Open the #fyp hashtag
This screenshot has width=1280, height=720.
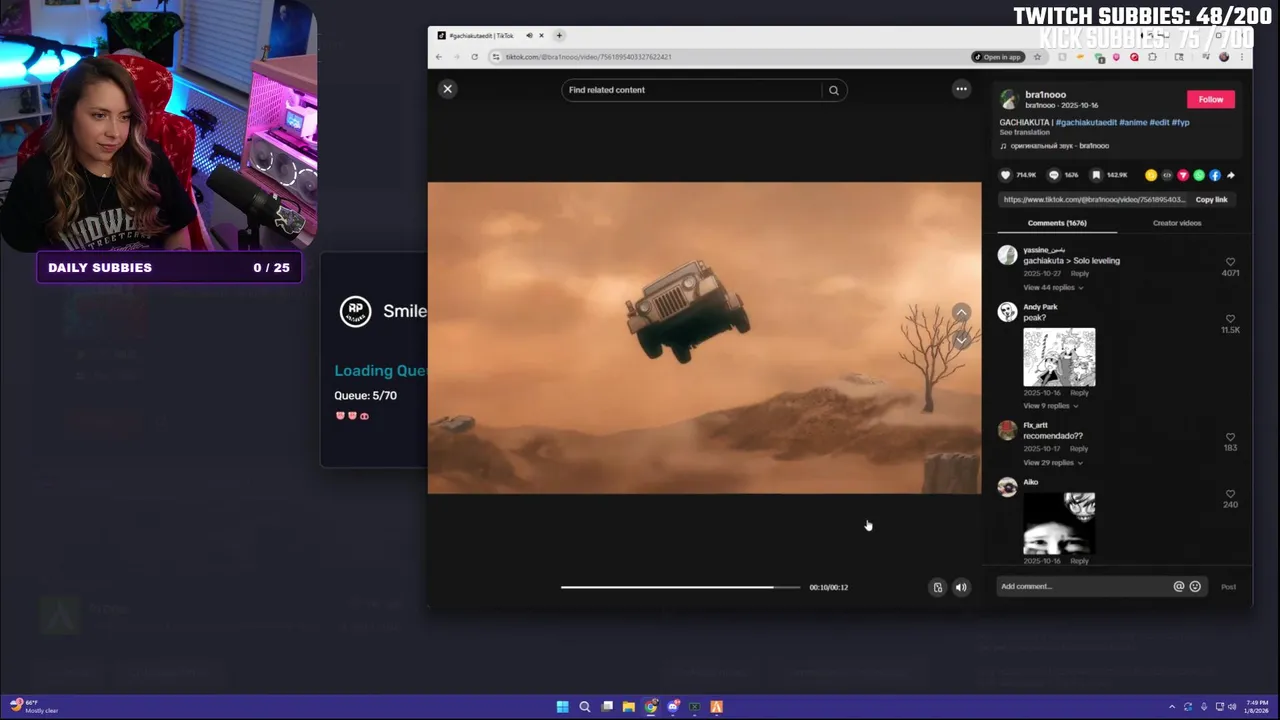pos(1180,123)
